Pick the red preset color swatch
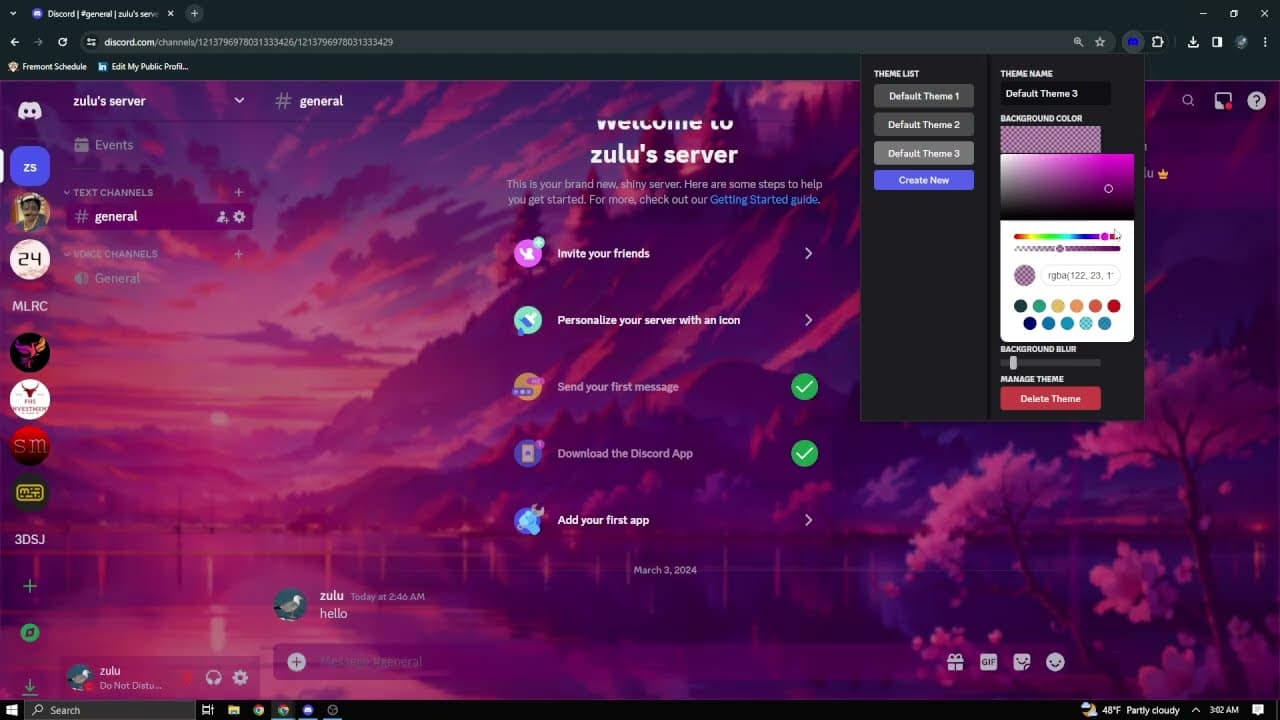The image size is (1280, 720). click(x=1114, y=306)
